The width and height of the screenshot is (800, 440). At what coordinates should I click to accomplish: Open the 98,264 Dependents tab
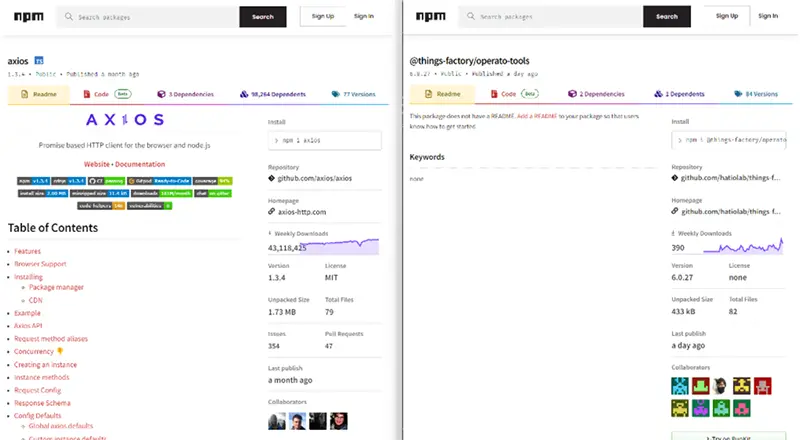273,94
